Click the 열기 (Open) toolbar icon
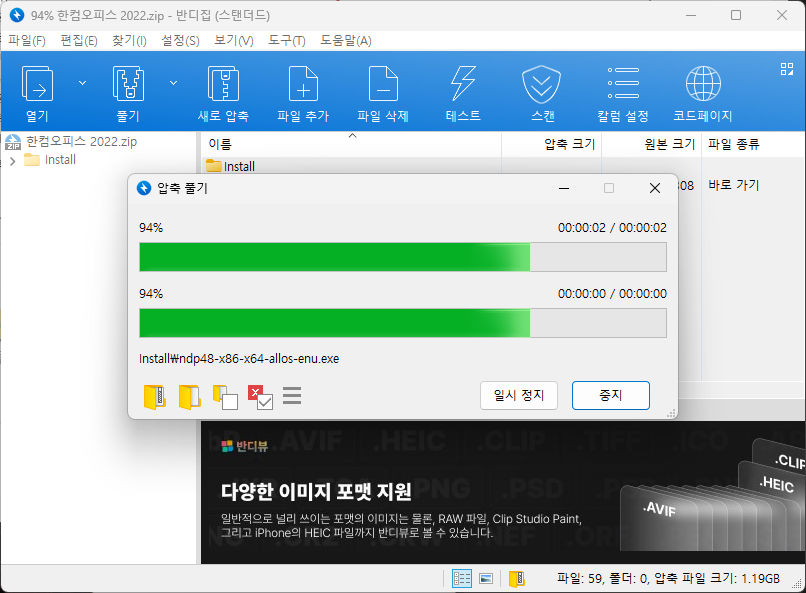Viewport: 806px width, 593px height. click(x=37, y=84)
